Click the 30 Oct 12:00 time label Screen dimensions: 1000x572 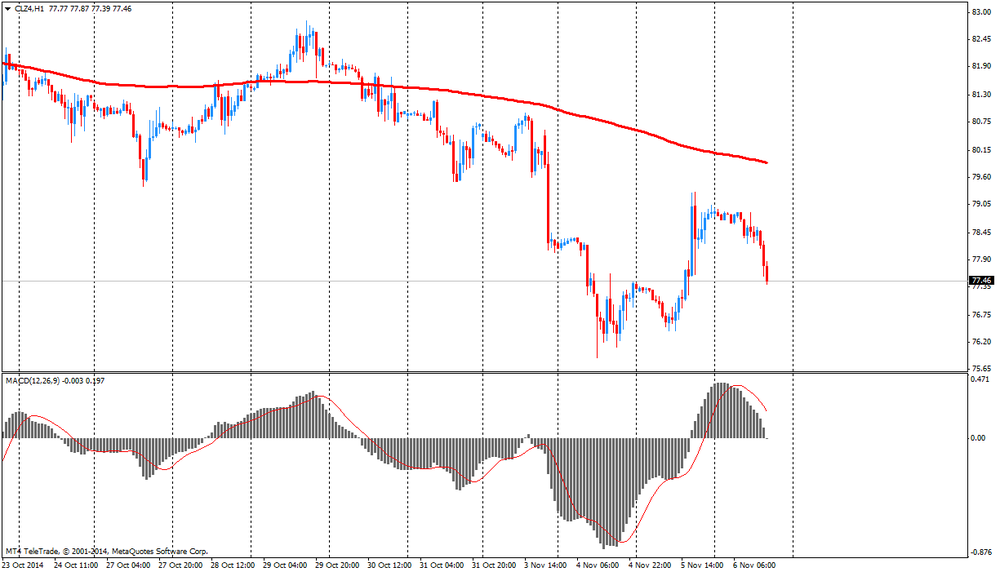coord(390,565)
